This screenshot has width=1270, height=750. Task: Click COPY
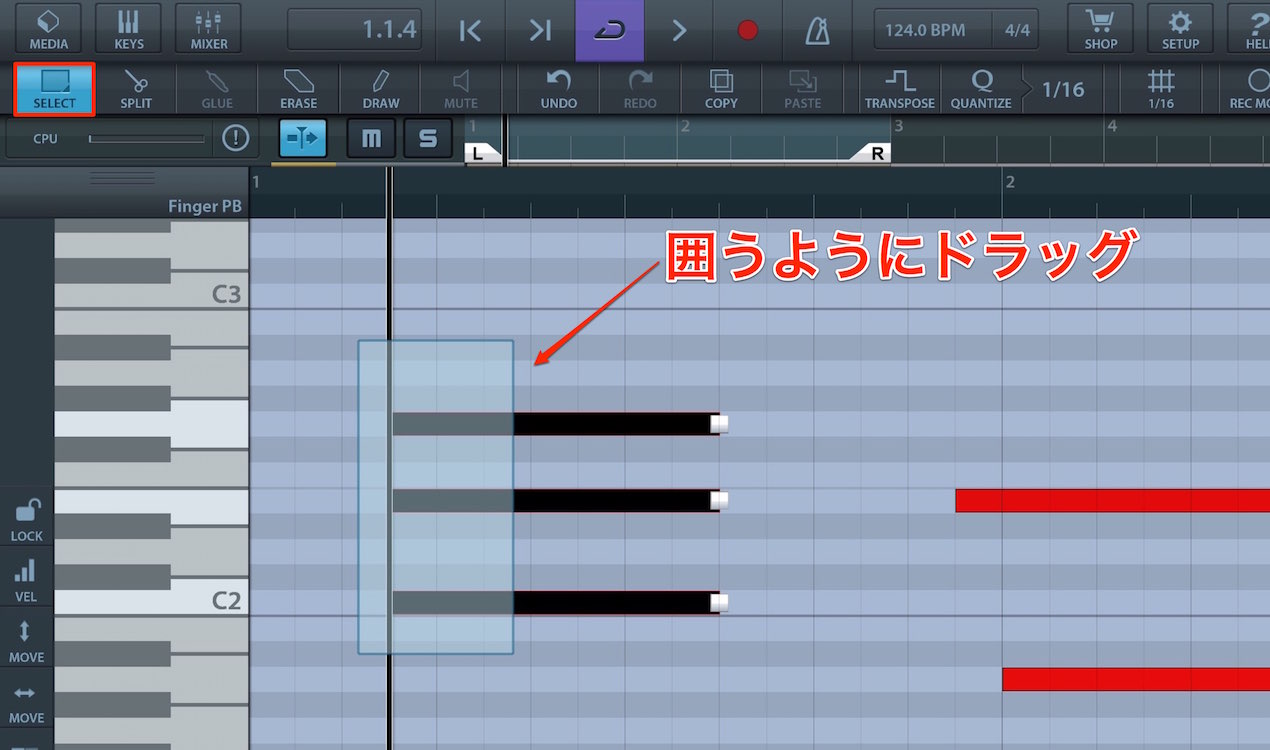(x=721, y=89)
